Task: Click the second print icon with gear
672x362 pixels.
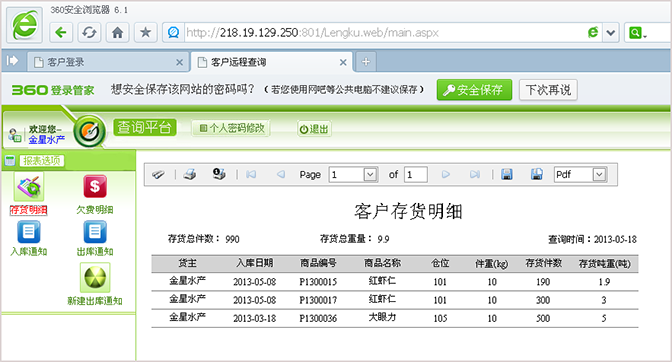Action: tap(219, 174)
